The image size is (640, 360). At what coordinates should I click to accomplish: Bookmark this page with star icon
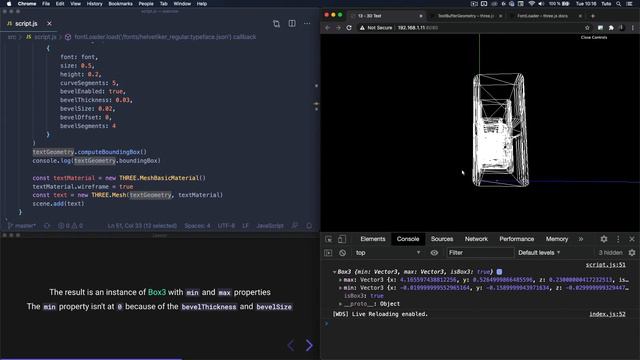coord(587,28)
